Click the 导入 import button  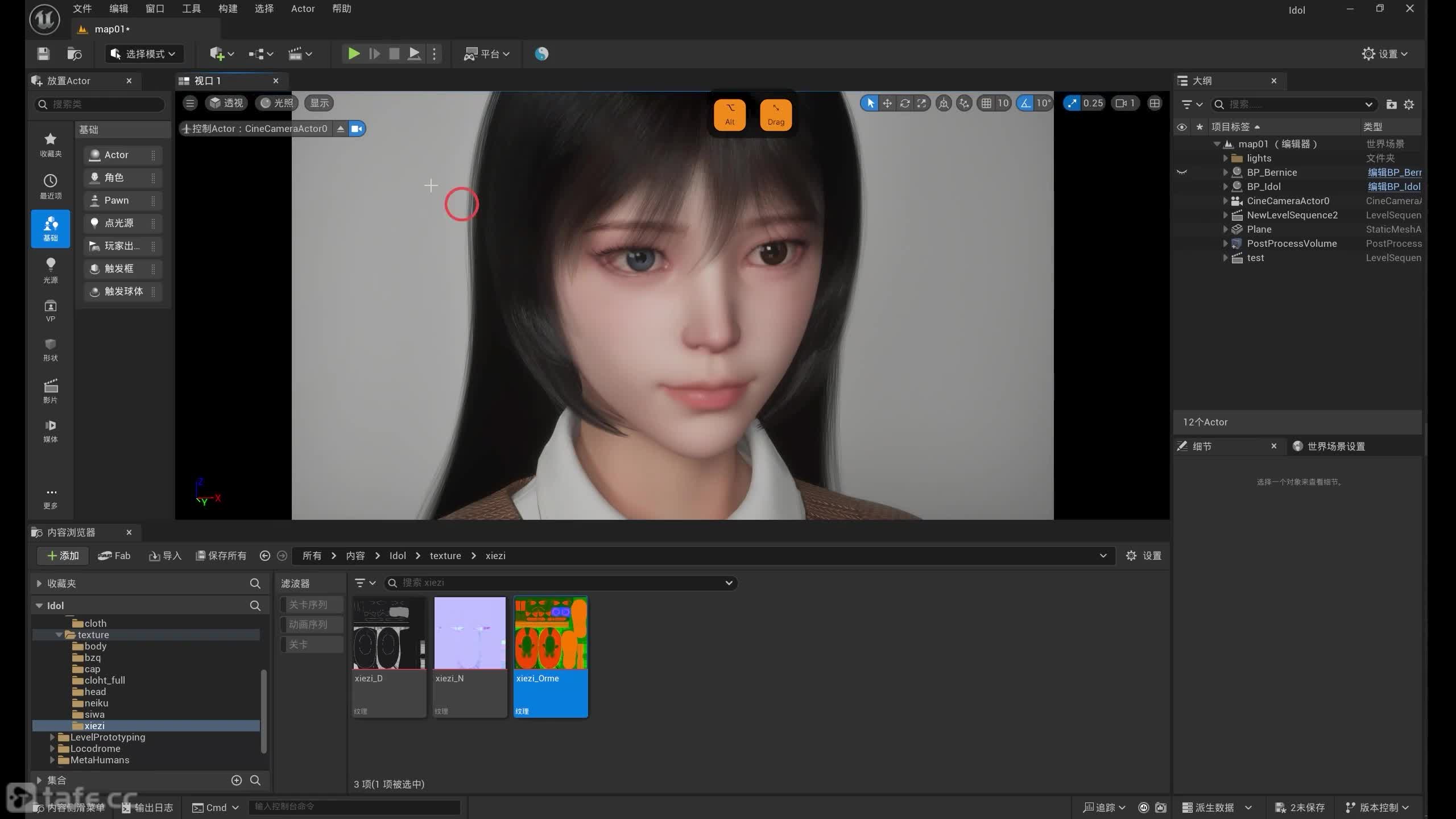point(165,556)
